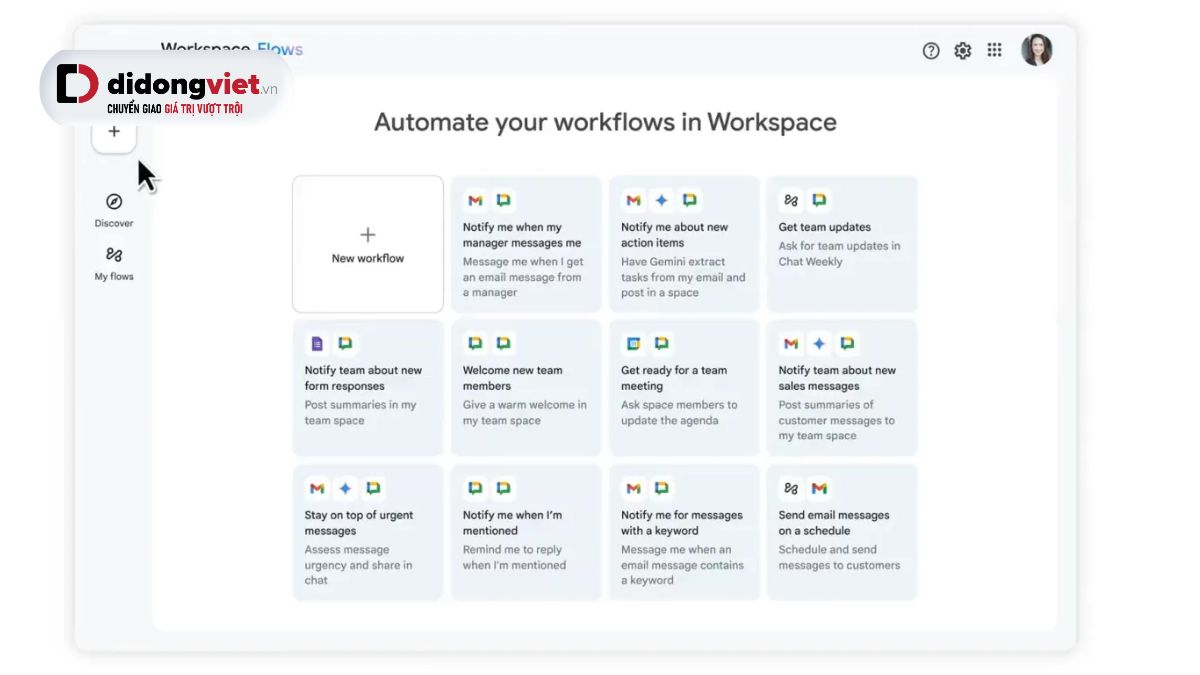Open the settings gear icon

(x=962, y=51)
